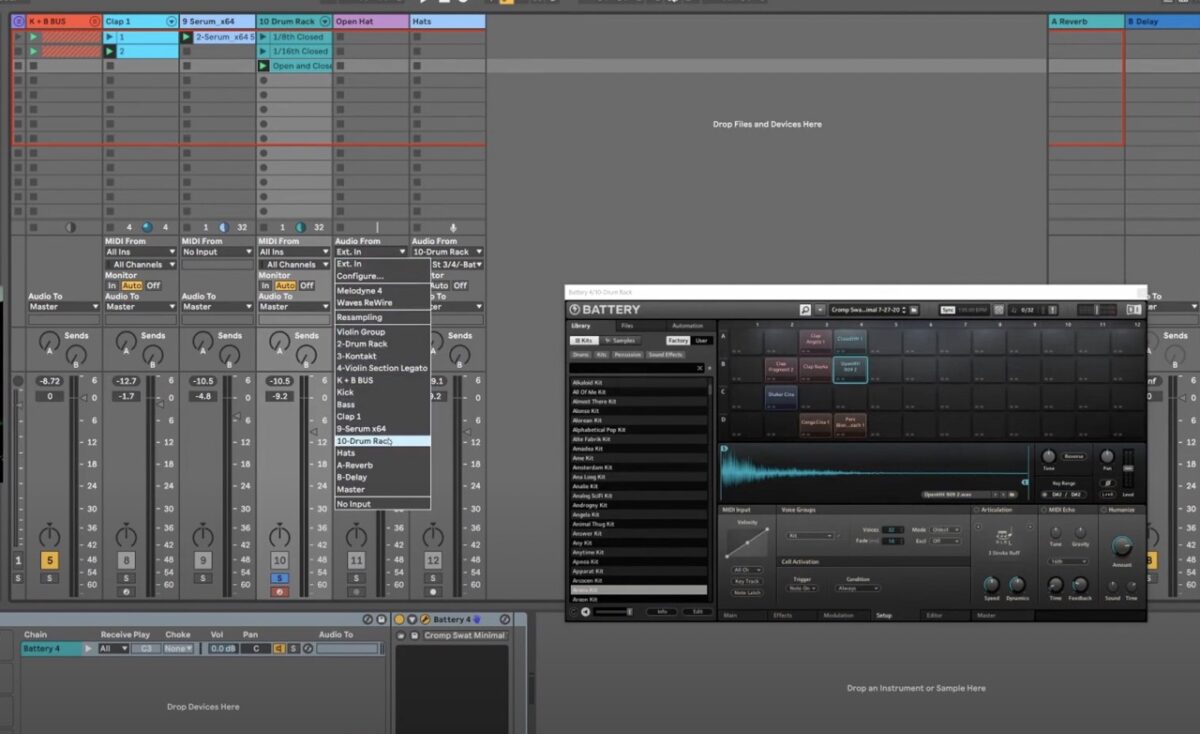Click the Key Track button
1200x734 pixels.
pyautogui.click(x=746, y=581)
